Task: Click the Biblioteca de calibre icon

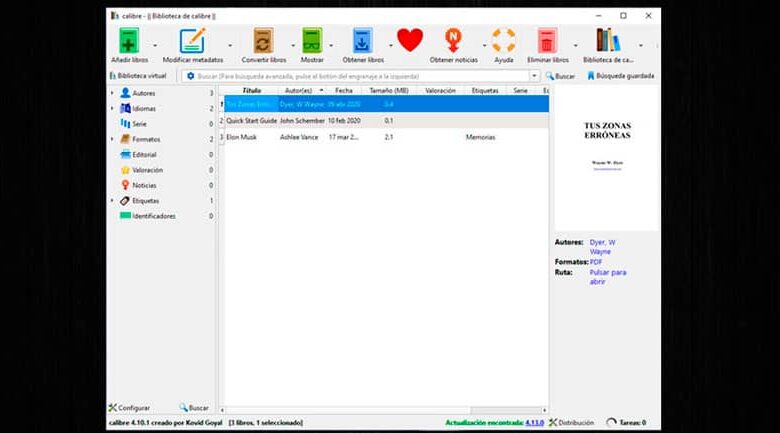Action: pyautogui.click(x=608, y=41)
